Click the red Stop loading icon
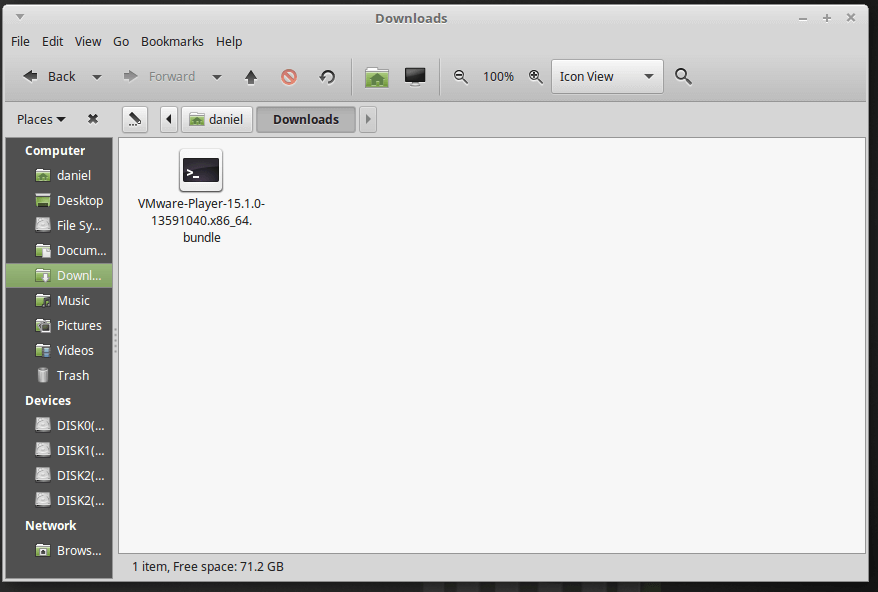The height and width of the screenshot is (592, 878). 289,77
